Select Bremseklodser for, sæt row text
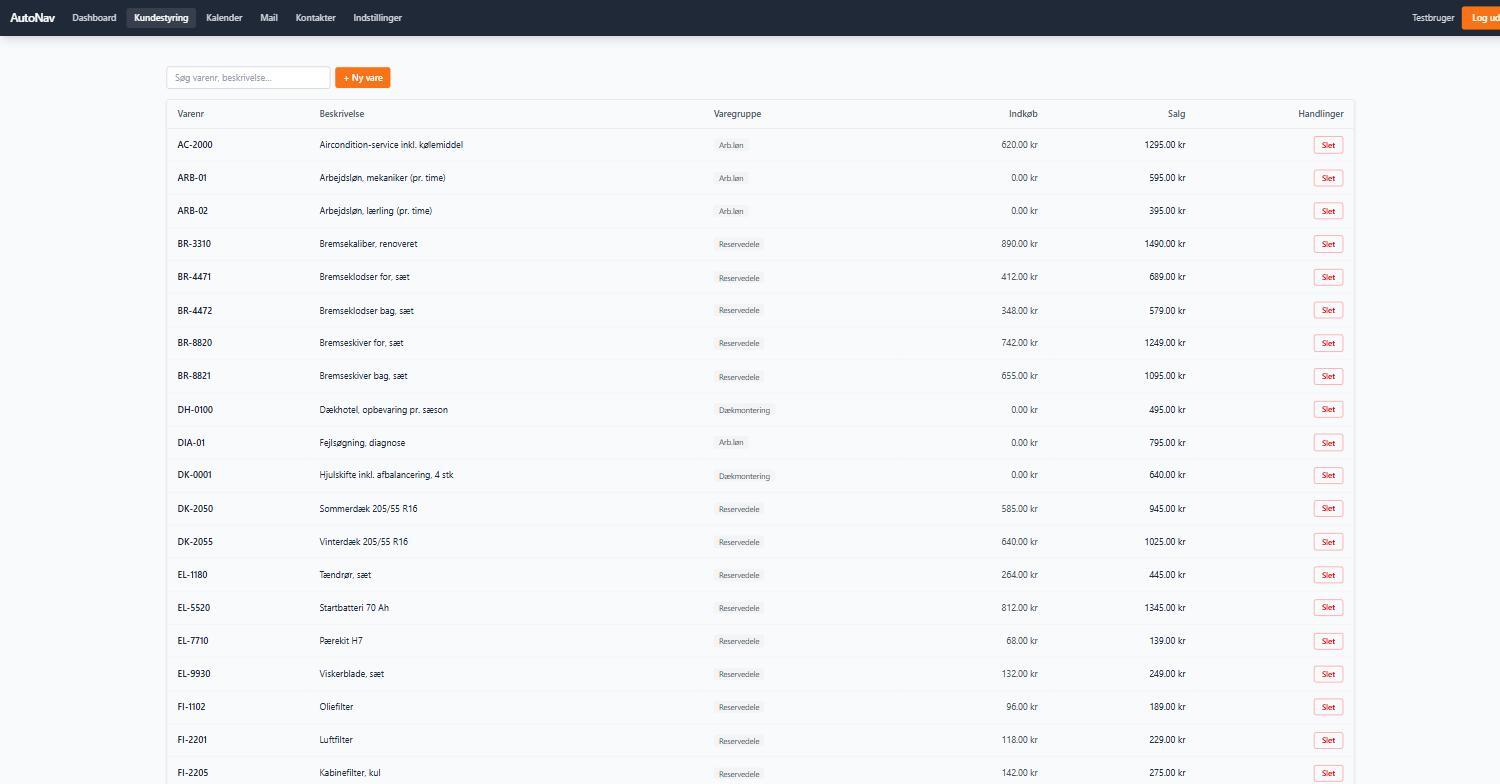This screenshot has width=1500, height=784. click(364, 277)
